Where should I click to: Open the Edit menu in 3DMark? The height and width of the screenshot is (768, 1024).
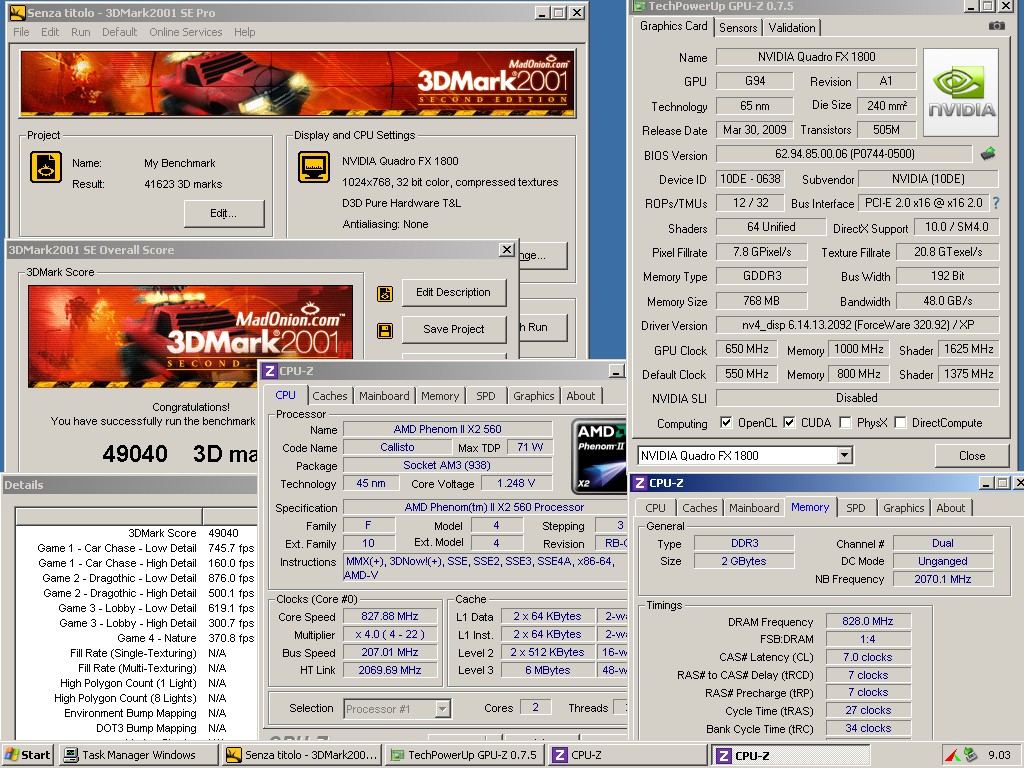click(50, 32)
